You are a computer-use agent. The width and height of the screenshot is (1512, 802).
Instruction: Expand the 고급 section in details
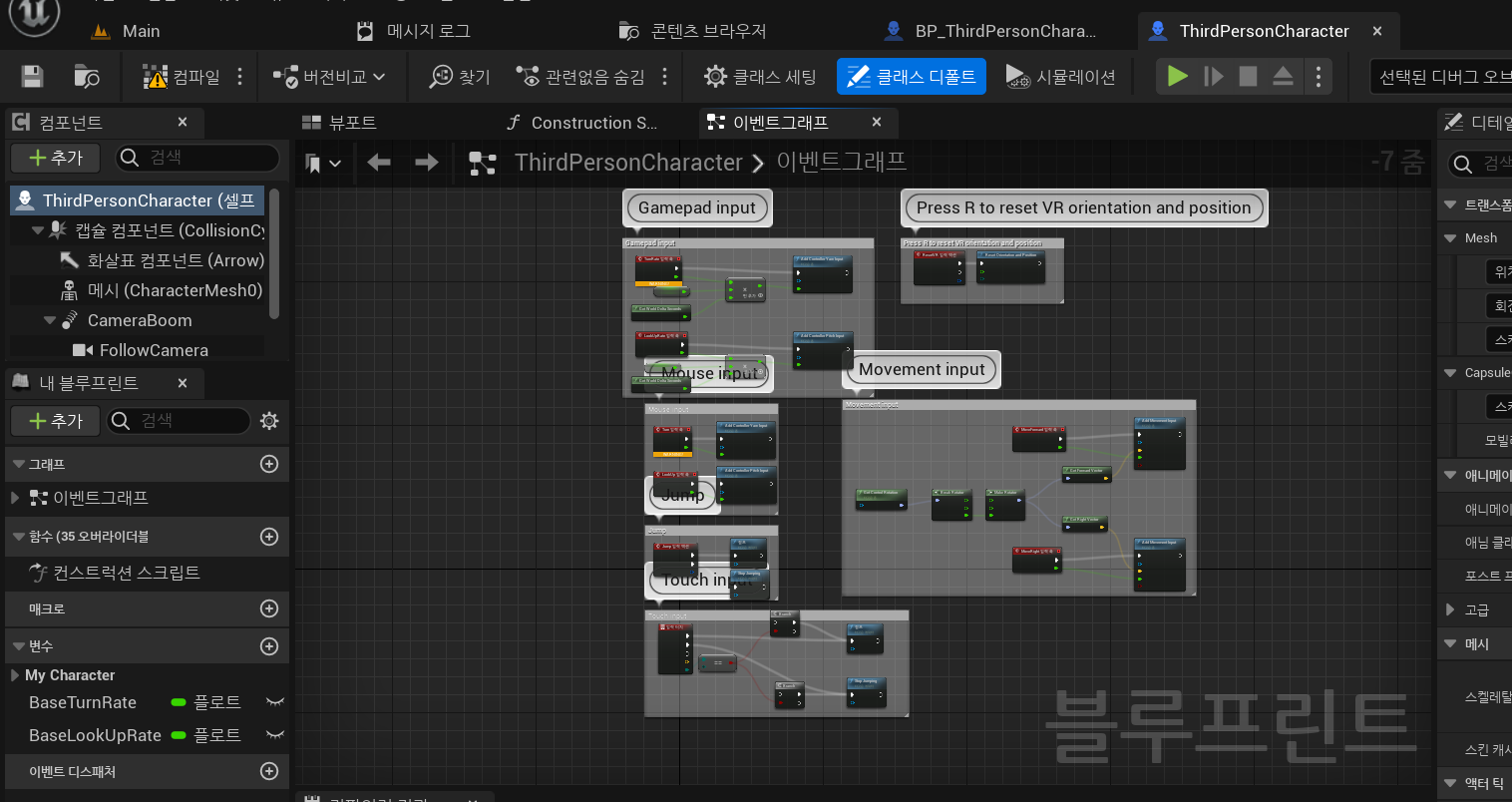1450,609
